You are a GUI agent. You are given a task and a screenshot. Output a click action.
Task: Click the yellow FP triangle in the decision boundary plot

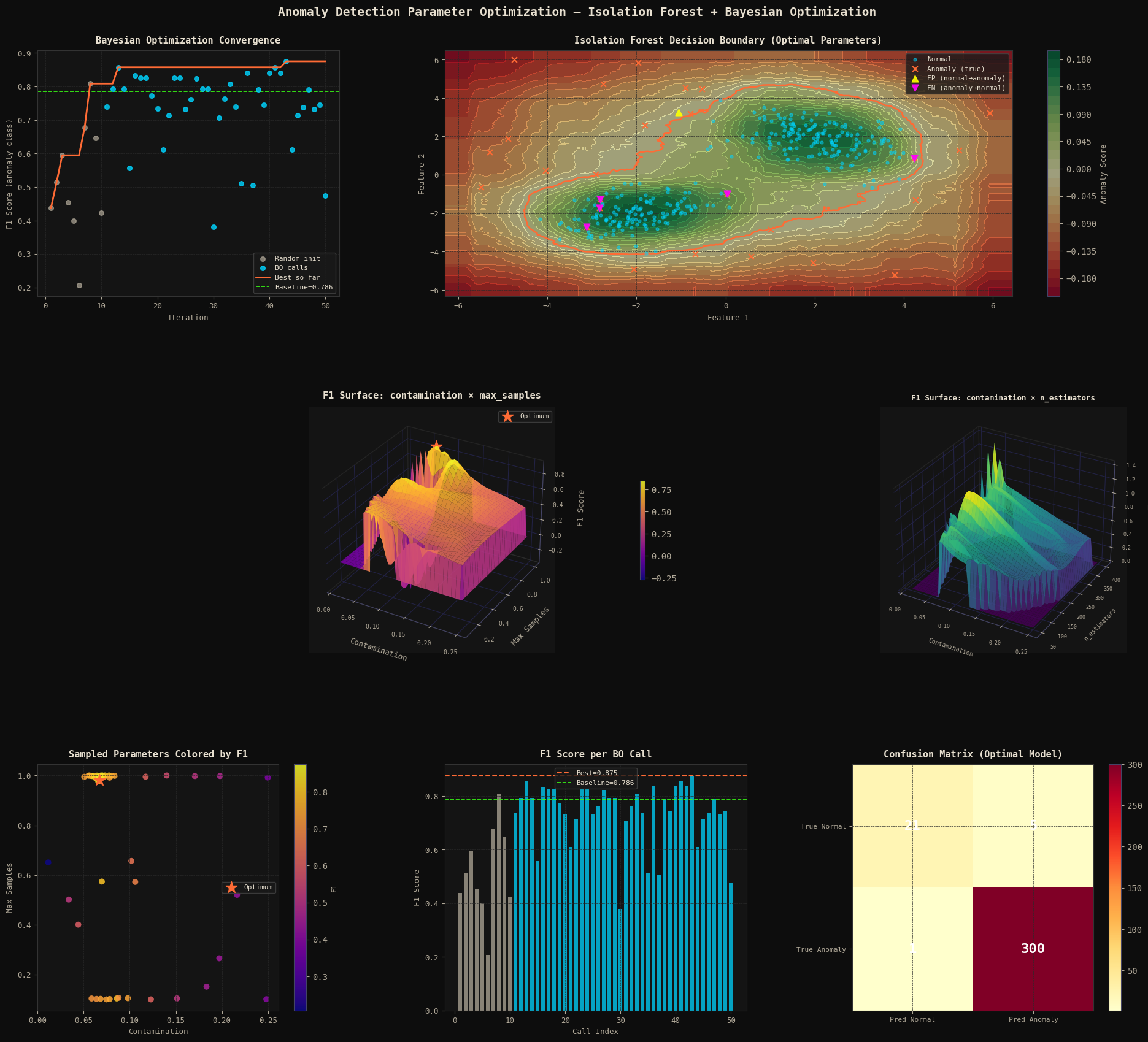point(679,113)
